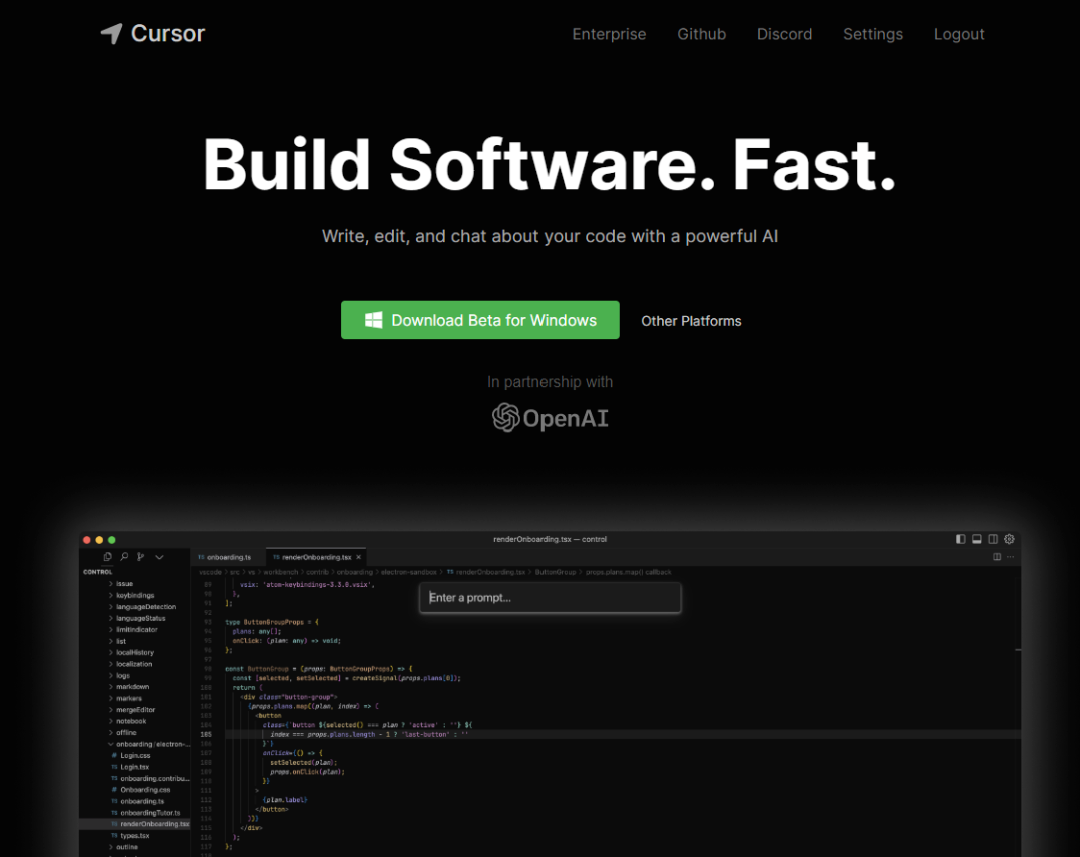Expand the languageDetection folder
The width and height of the screenshot is (1080, 857).
point(142,607)
